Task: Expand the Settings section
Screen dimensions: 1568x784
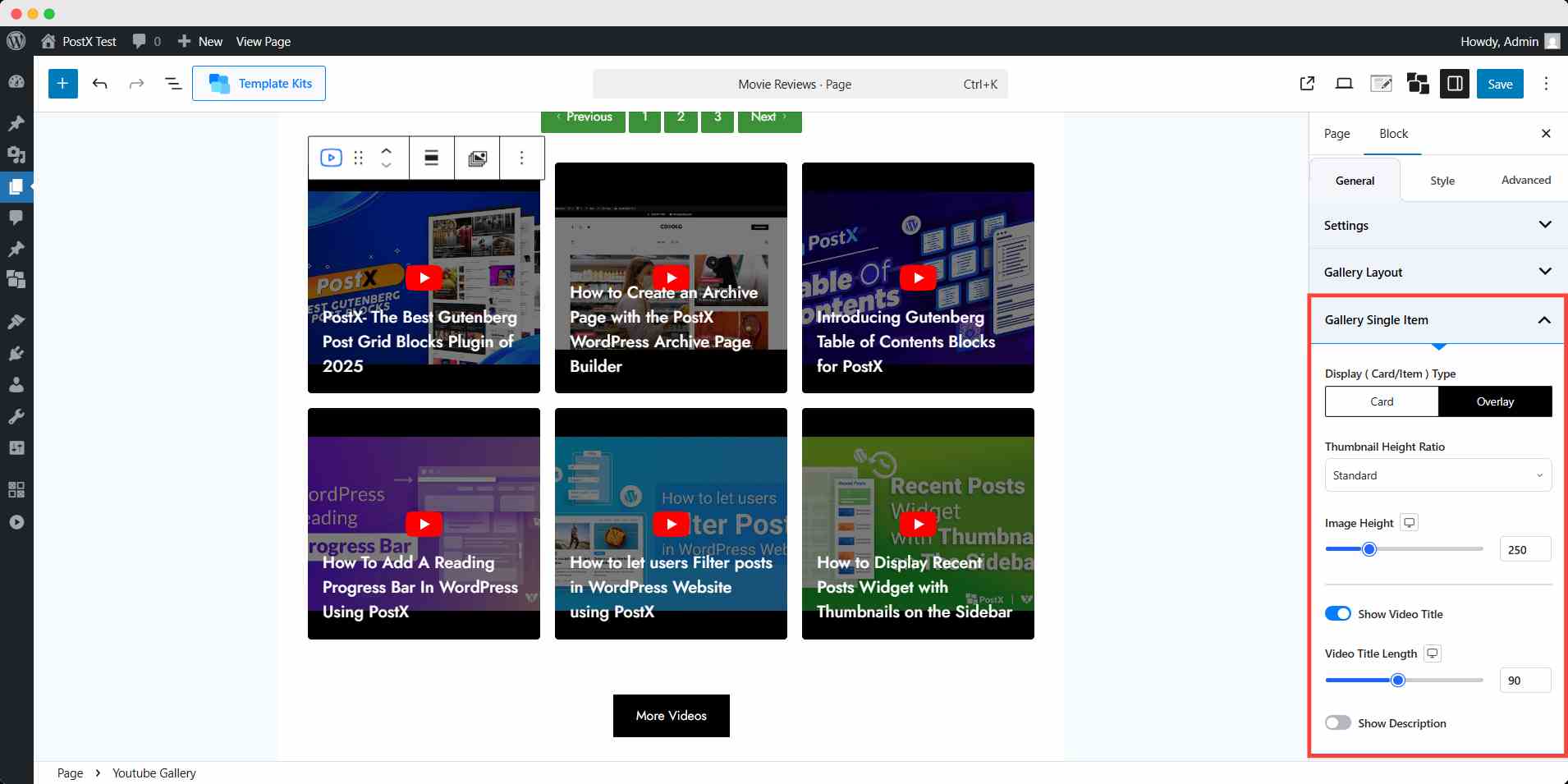Action: point(1437,226)
